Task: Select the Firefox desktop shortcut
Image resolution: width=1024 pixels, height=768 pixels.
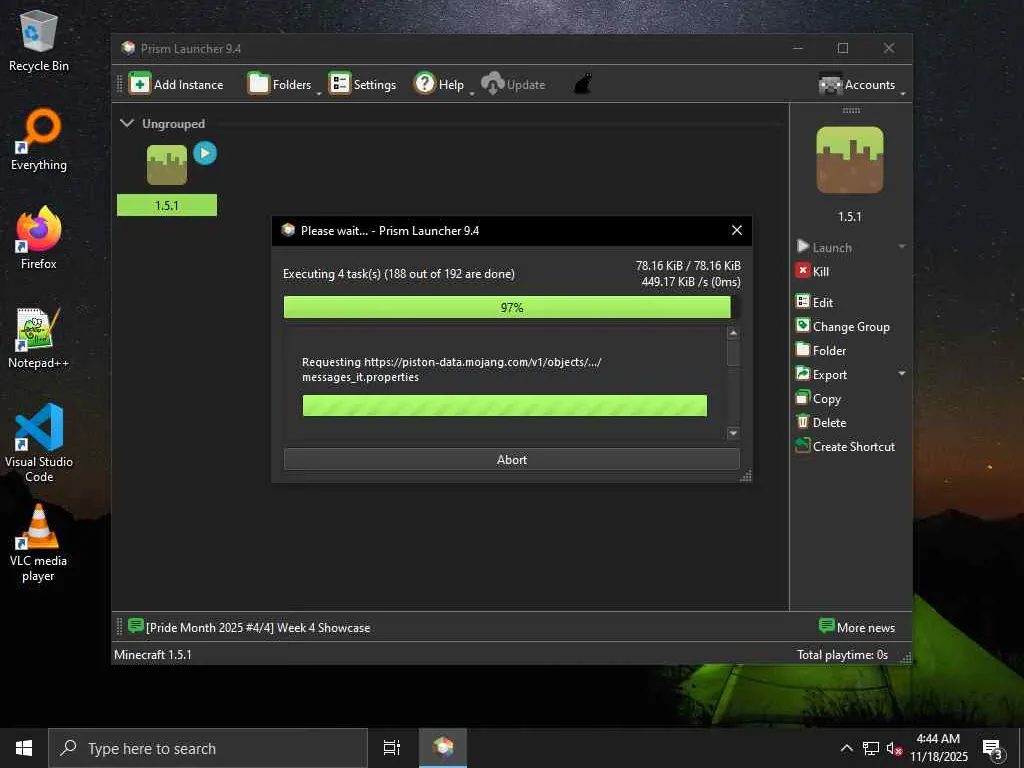Action: tap(39, 238)
